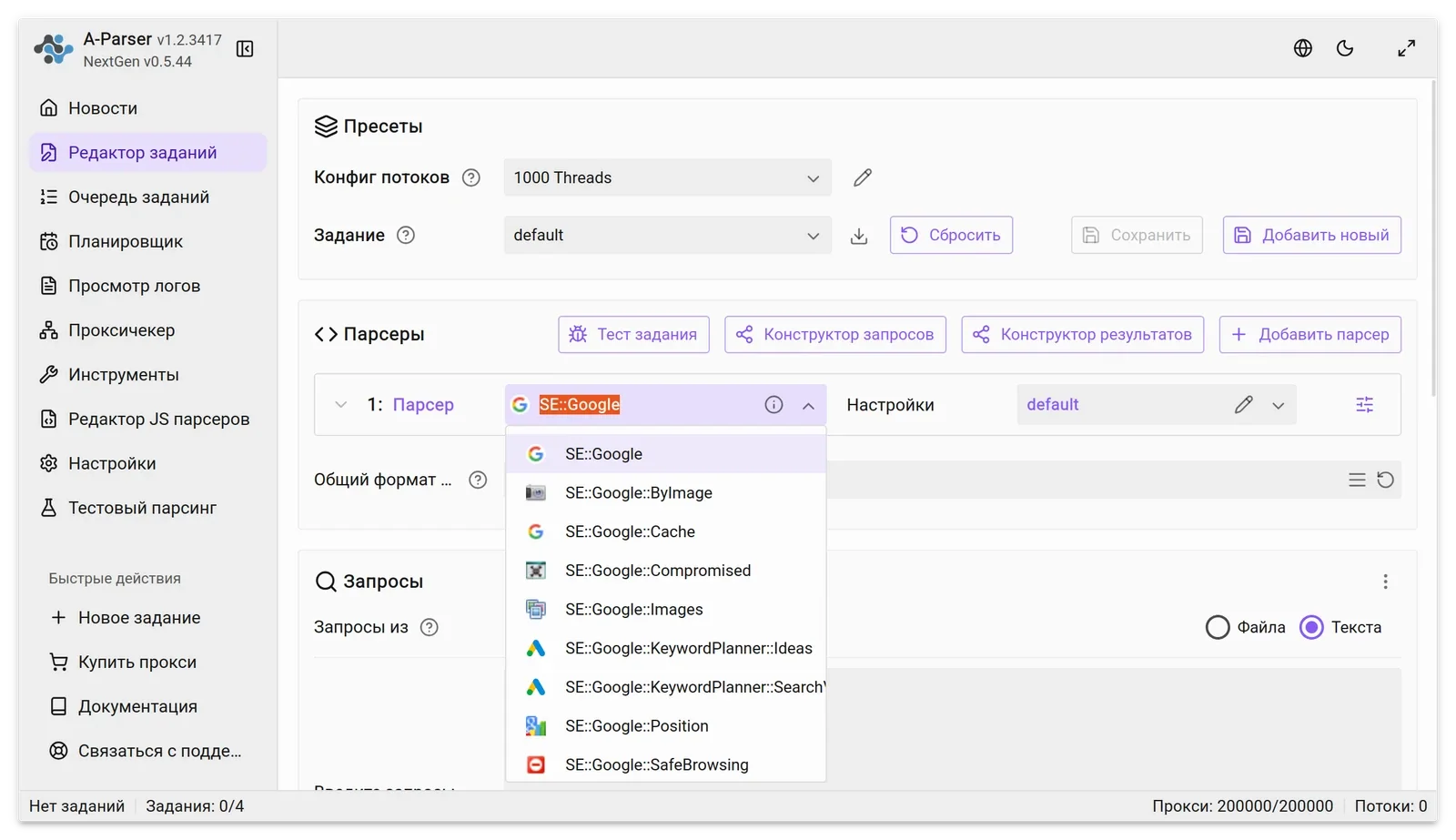Click the A-Parser logo
This screenshot has height=840, width=1456.
[54, 49]
